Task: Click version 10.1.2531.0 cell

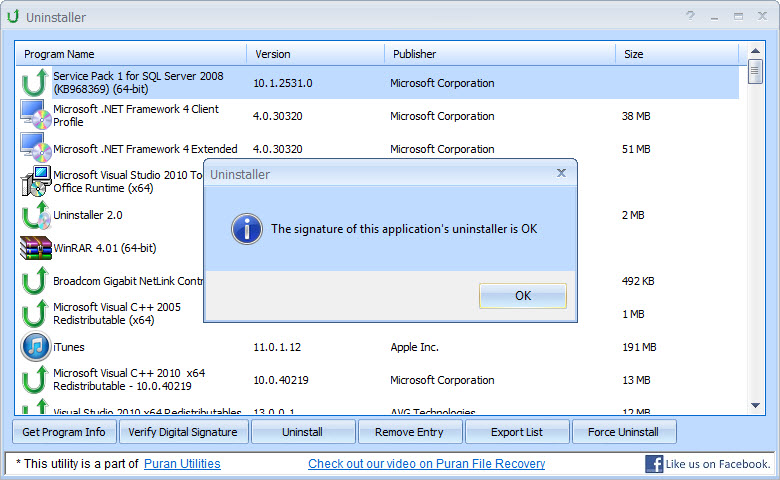Action: coord(283,83)
